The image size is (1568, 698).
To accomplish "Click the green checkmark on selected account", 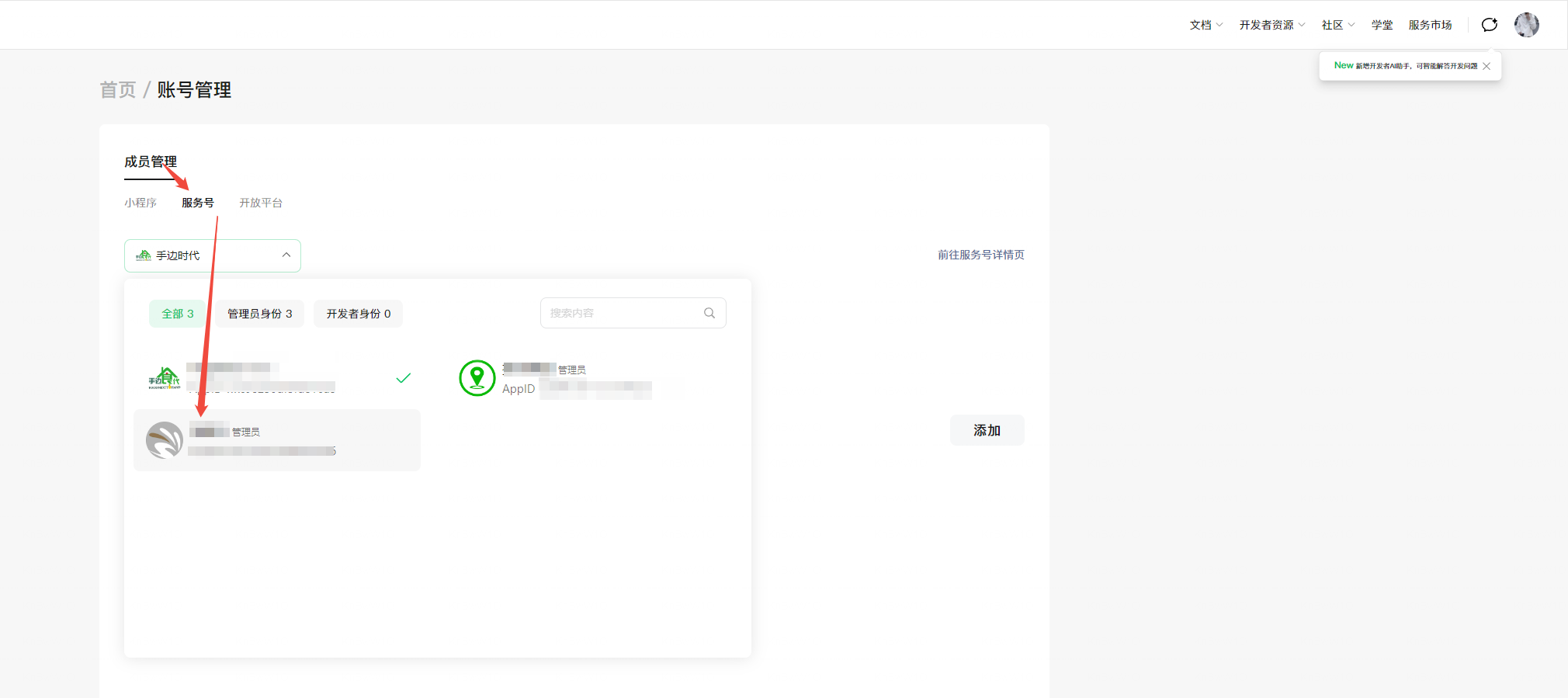I will pos(403,378).
